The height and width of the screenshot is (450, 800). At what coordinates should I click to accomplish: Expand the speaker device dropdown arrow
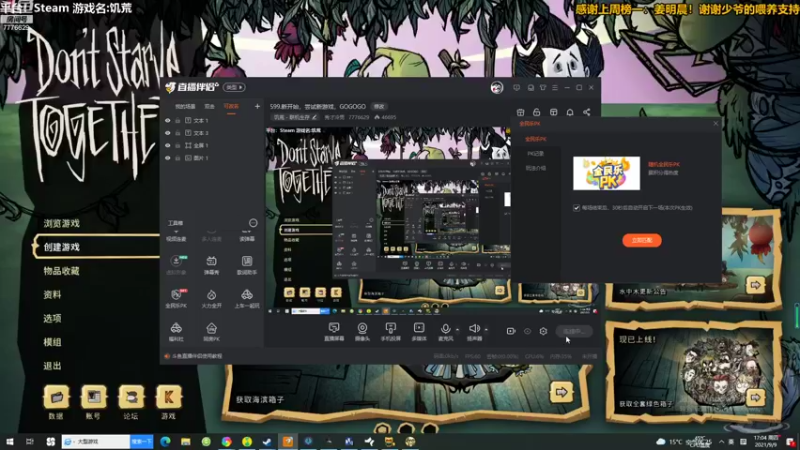click(486, 330)
